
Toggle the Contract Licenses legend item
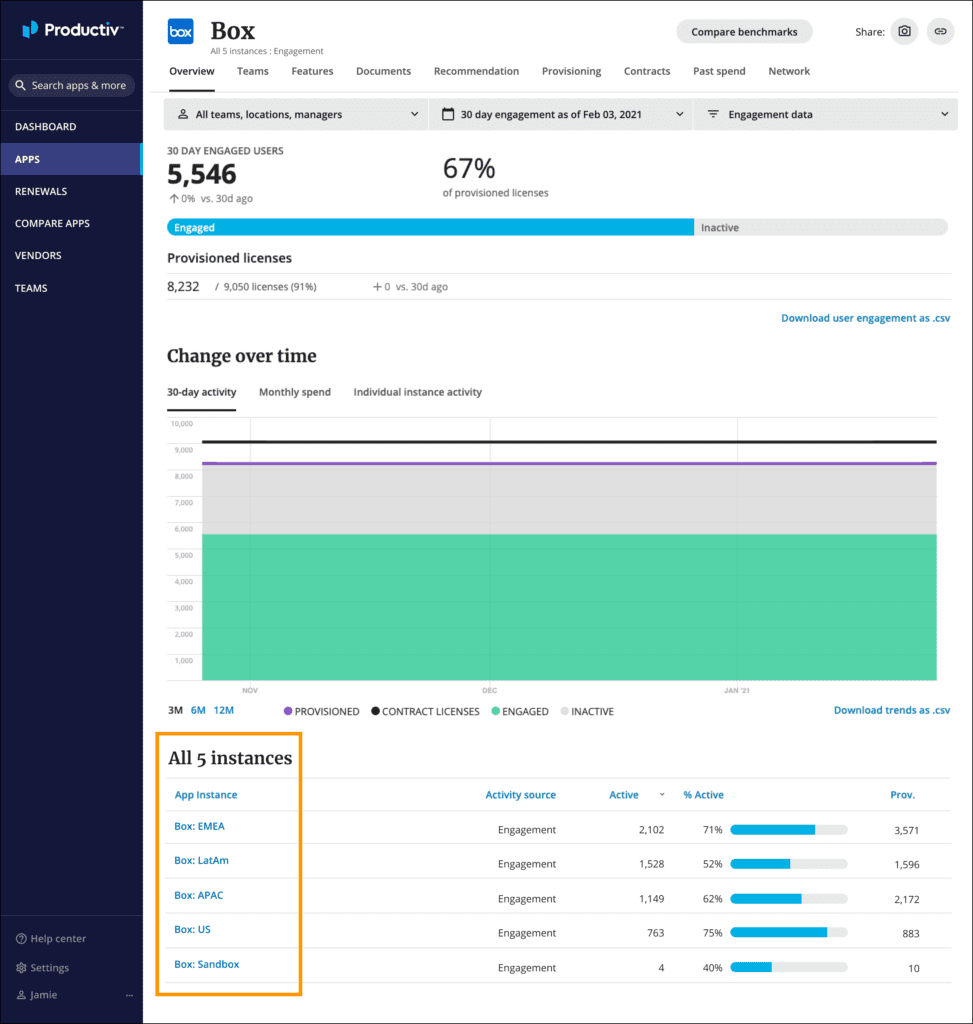(x=425, y=711)
